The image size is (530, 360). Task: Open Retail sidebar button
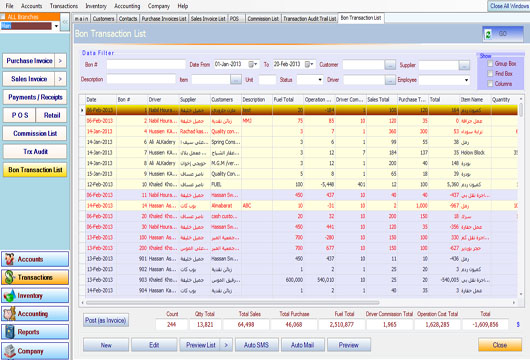click(51, 115)
